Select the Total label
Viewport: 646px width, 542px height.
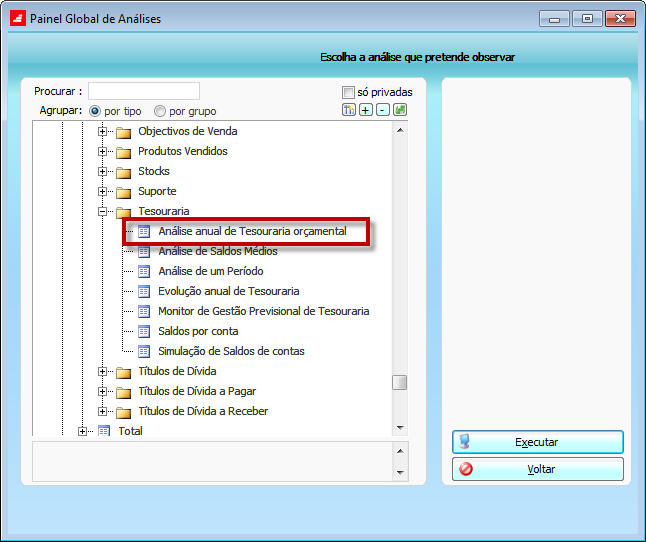[x=131, y=431]
